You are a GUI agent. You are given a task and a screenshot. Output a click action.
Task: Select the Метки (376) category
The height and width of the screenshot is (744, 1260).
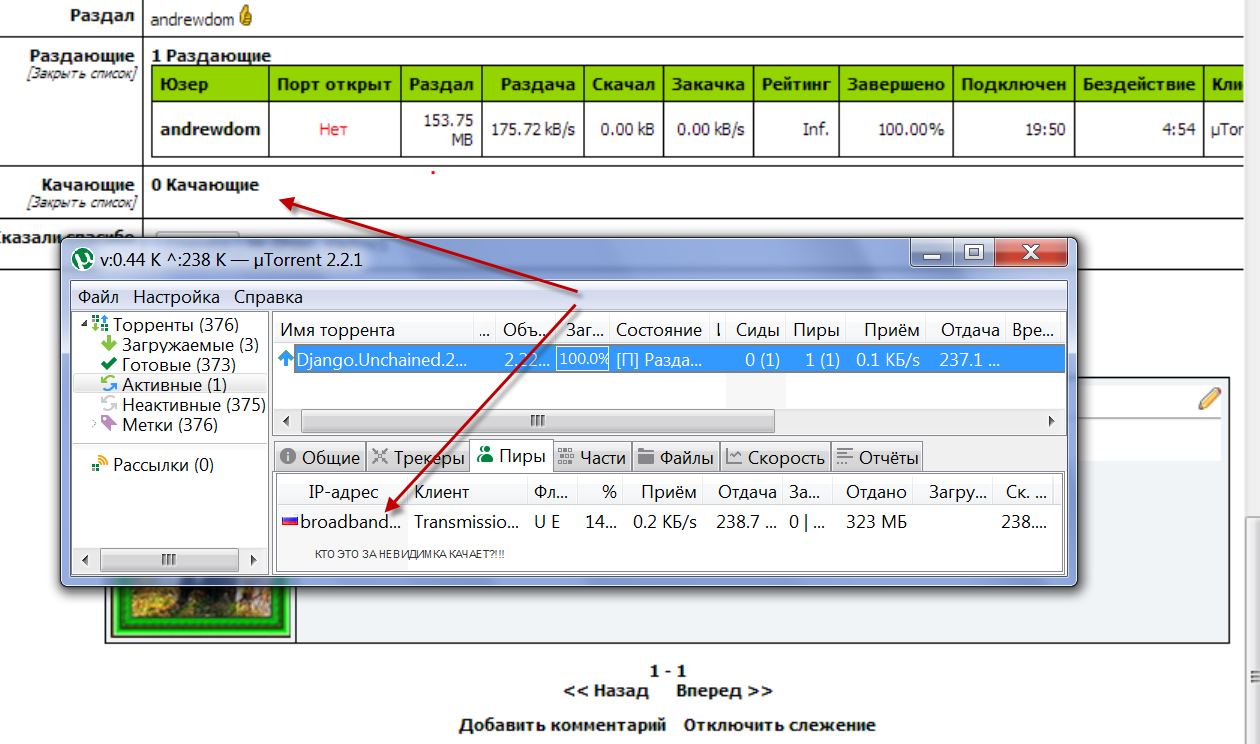(x=170, y=425)
